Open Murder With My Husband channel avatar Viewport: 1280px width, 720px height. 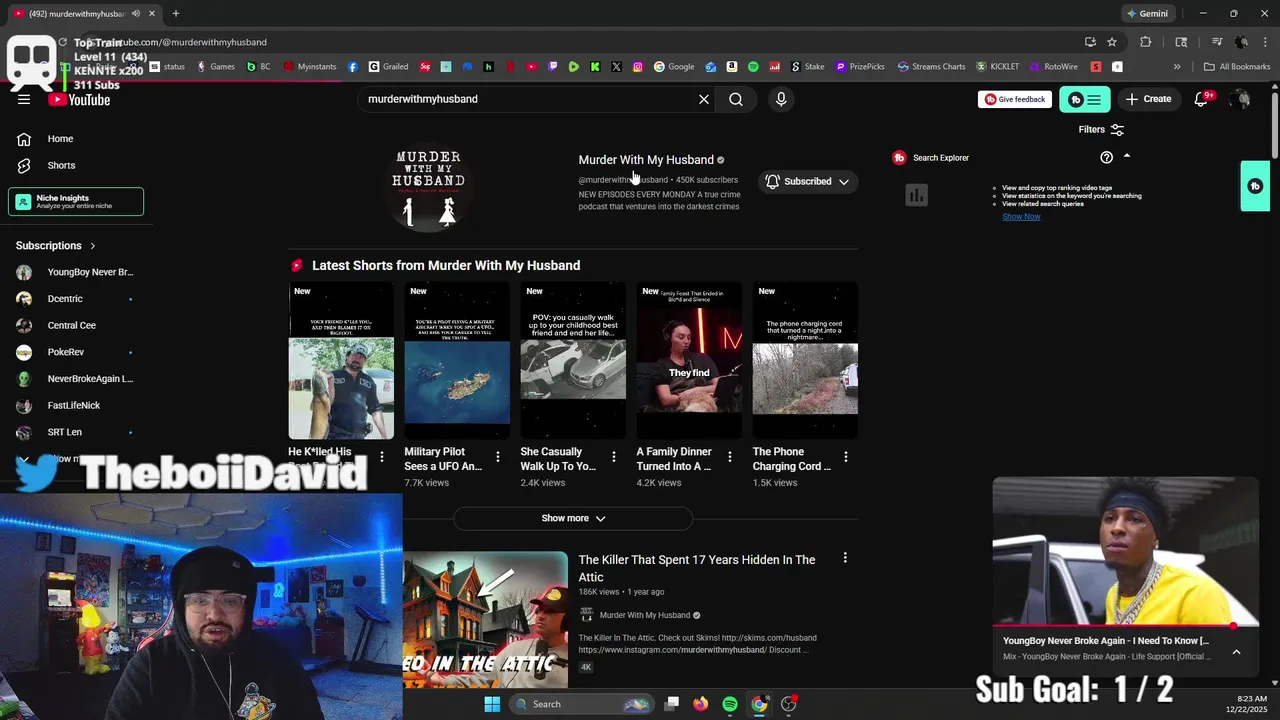pos(428,188)
